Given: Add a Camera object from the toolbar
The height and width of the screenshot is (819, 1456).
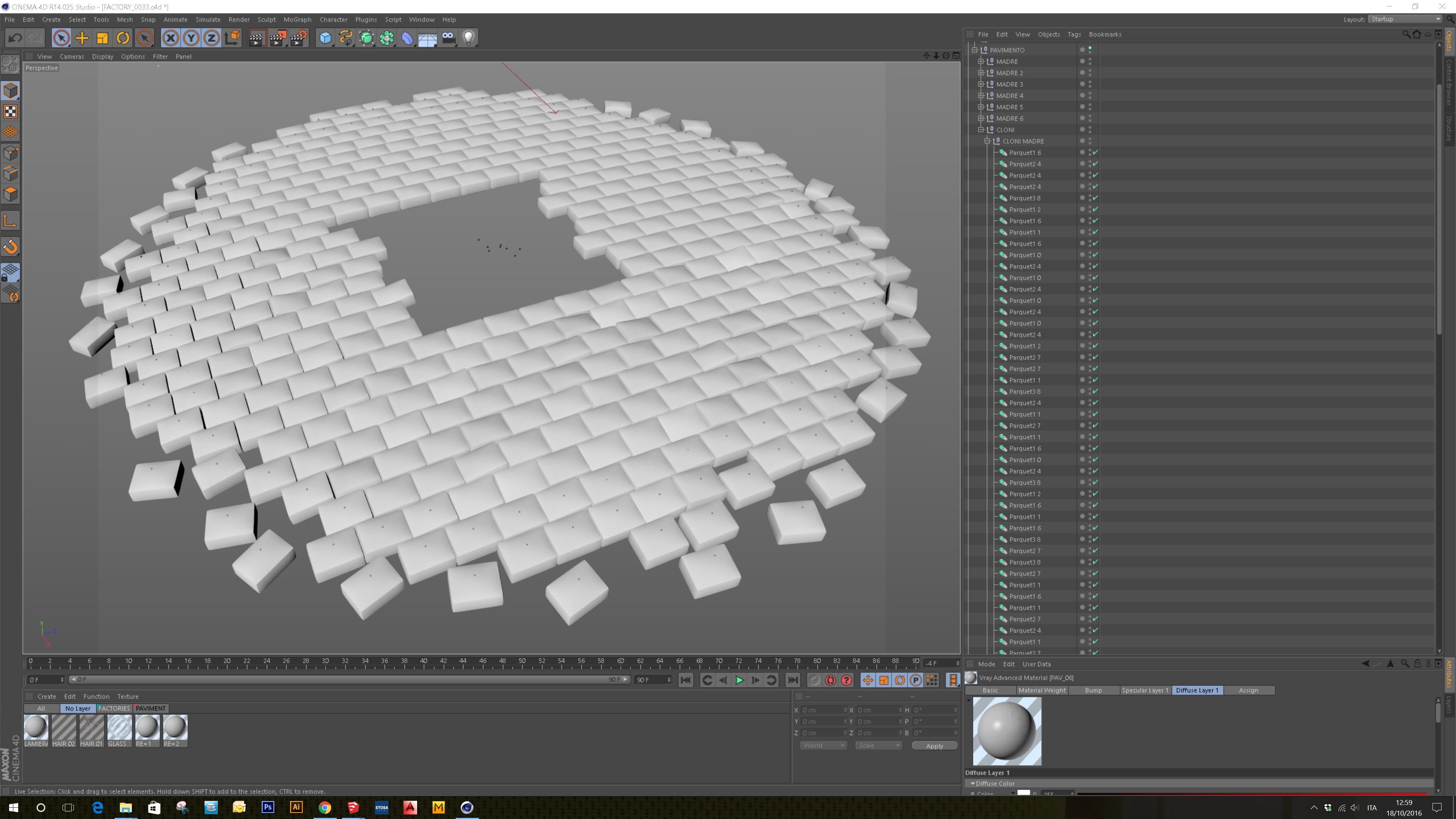Looking at the screenshot, I should (x=448, y=38).
